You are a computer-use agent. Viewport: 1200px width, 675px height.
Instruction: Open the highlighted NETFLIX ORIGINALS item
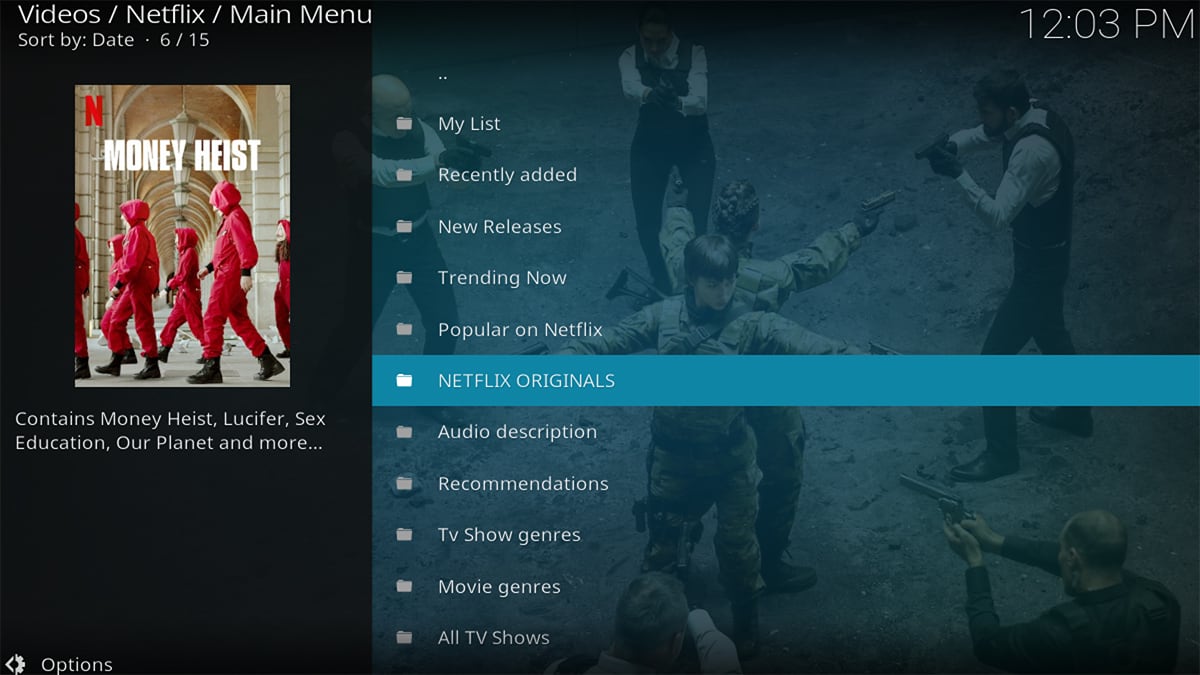click(x=526, y=381)
